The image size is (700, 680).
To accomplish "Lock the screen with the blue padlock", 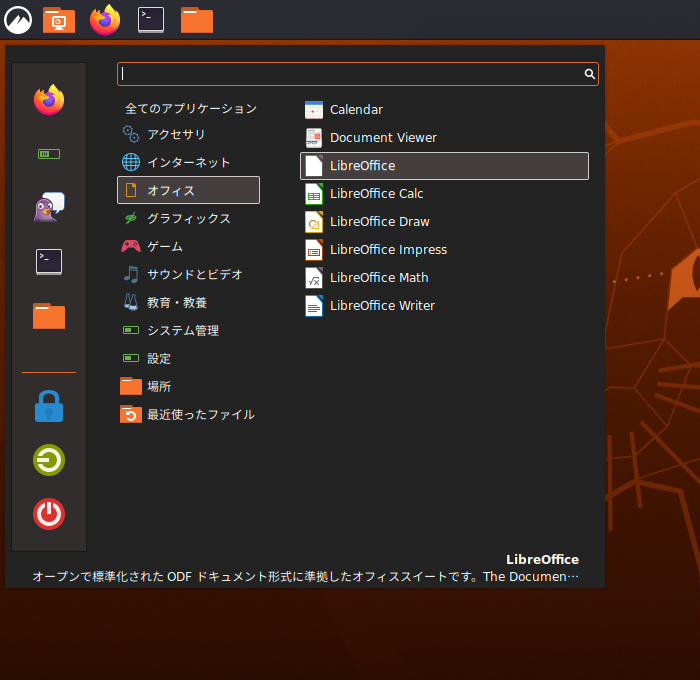I will pos(49,406).
